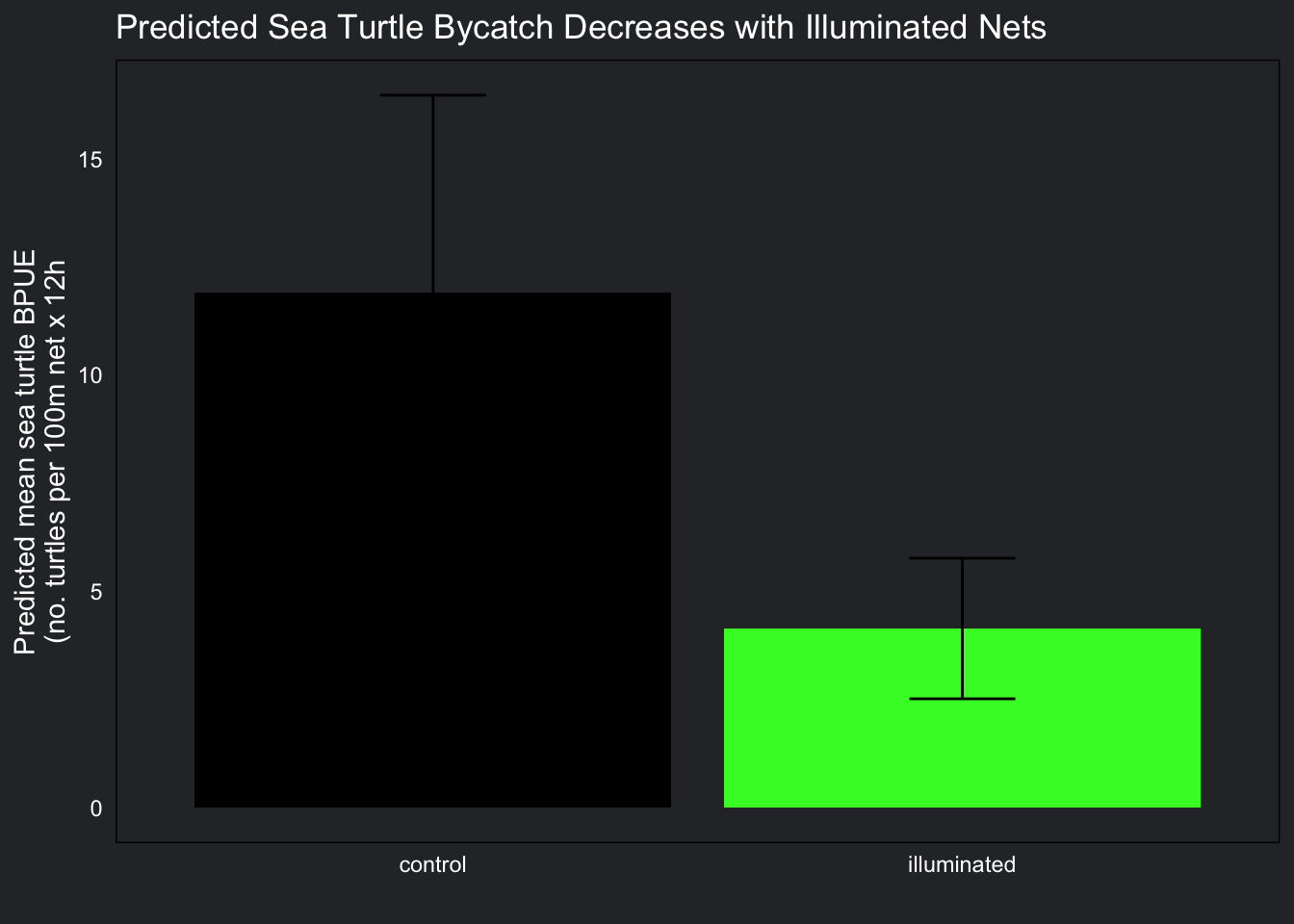Select the 'illuminated' x-axis label

[961, 864]
